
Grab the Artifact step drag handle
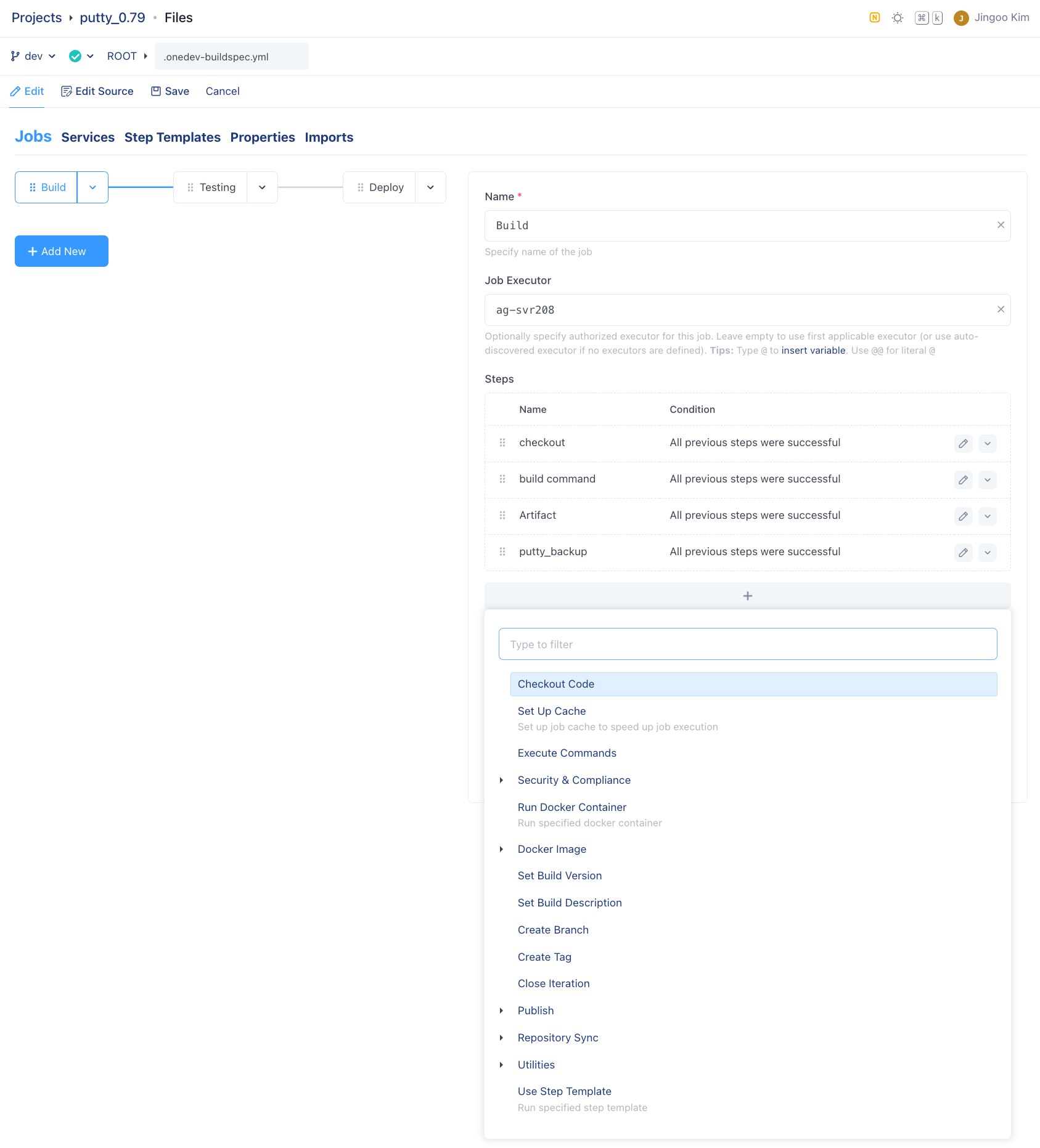tap(502, 515)
